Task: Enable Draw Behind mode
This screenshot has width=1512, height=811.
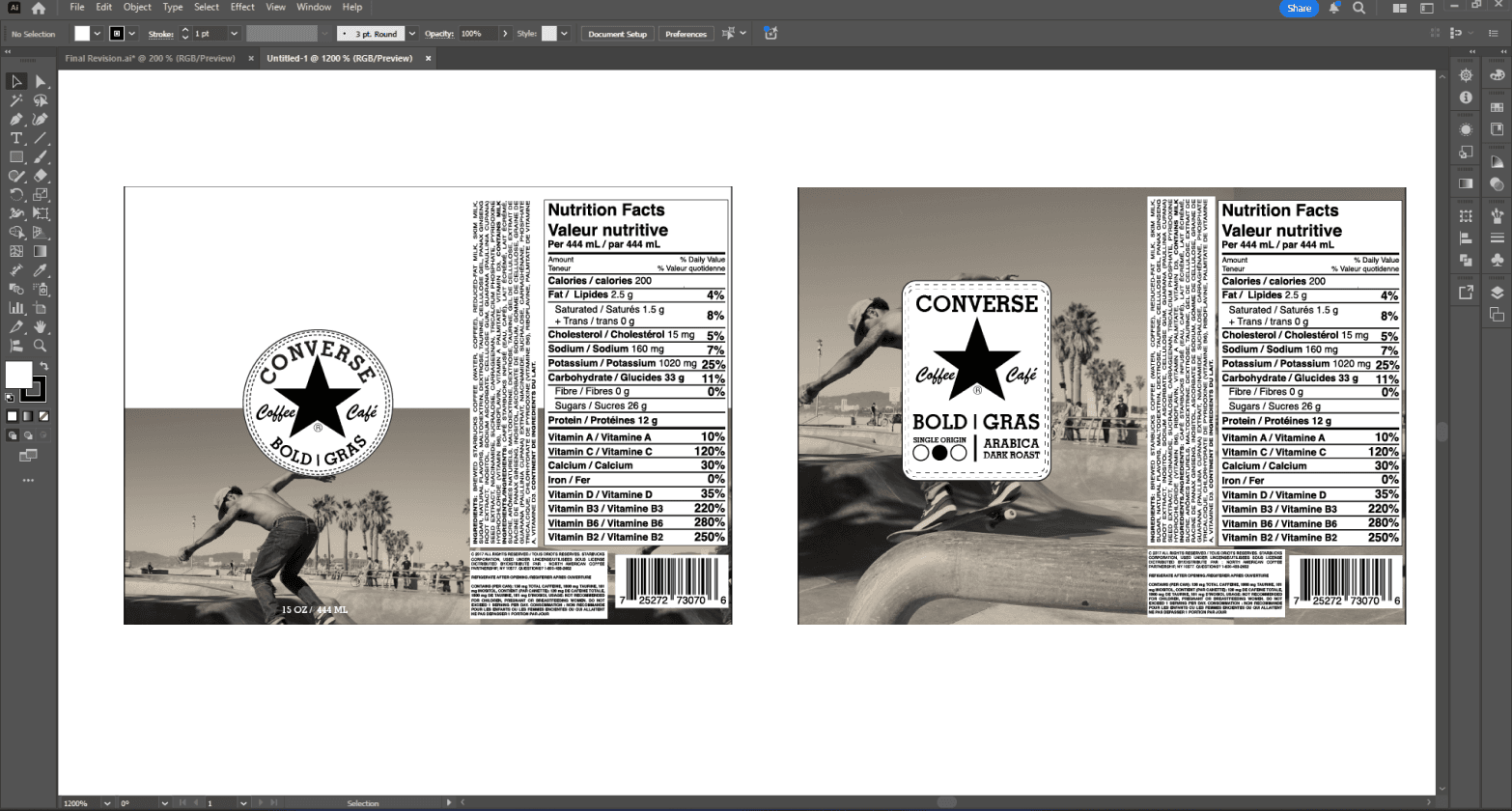Action: tap(28, 435)
